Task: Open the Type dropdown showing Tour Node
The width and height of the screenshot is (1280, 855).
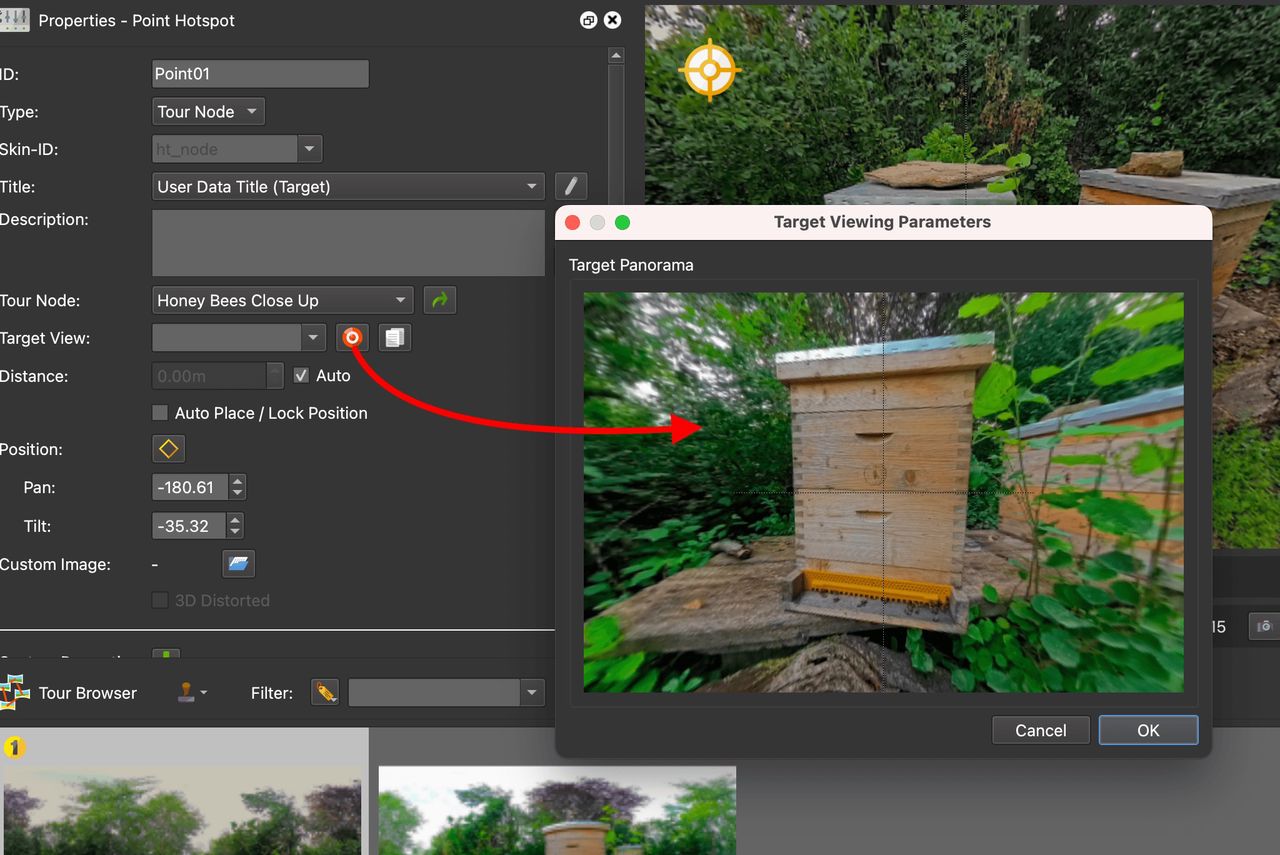Action: (207, 111)
